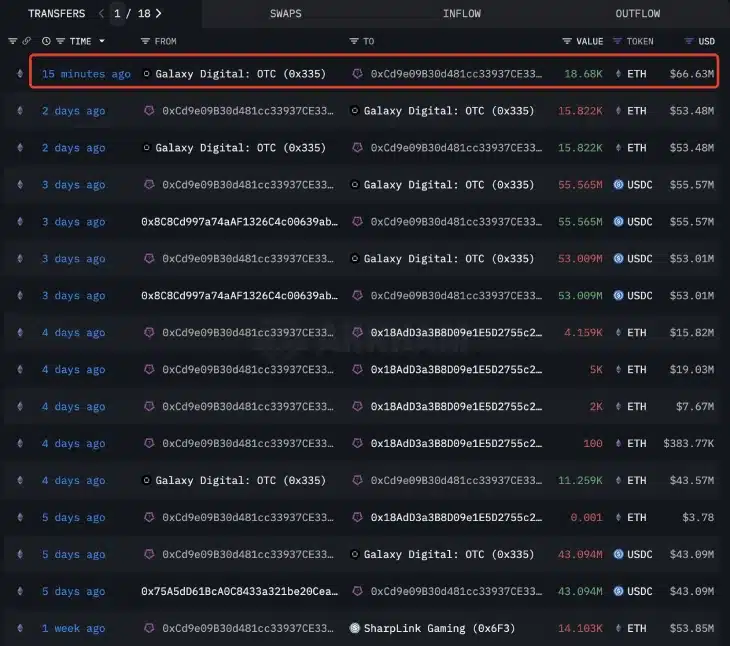Open recipient 0x18AdD3a3B8D09e1E5D2755c2 in the $3.78 row
The height and width of the screenshot is (646, 730).
[x=456, y=517]
